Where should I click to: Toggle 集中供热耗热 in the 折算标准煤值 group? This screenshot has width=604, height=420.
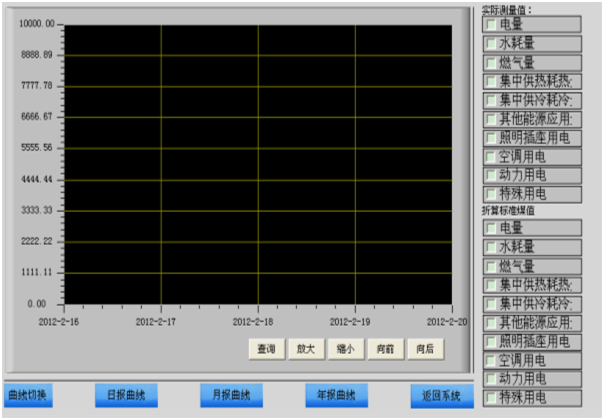click(490, 285)
